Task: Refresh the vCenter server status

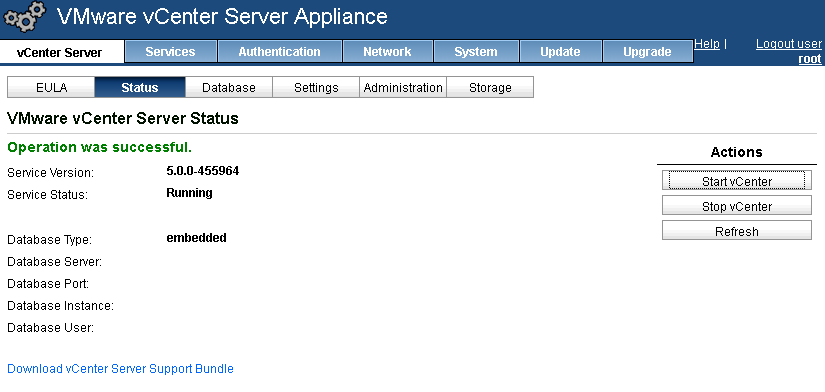Action: [737, 231]
